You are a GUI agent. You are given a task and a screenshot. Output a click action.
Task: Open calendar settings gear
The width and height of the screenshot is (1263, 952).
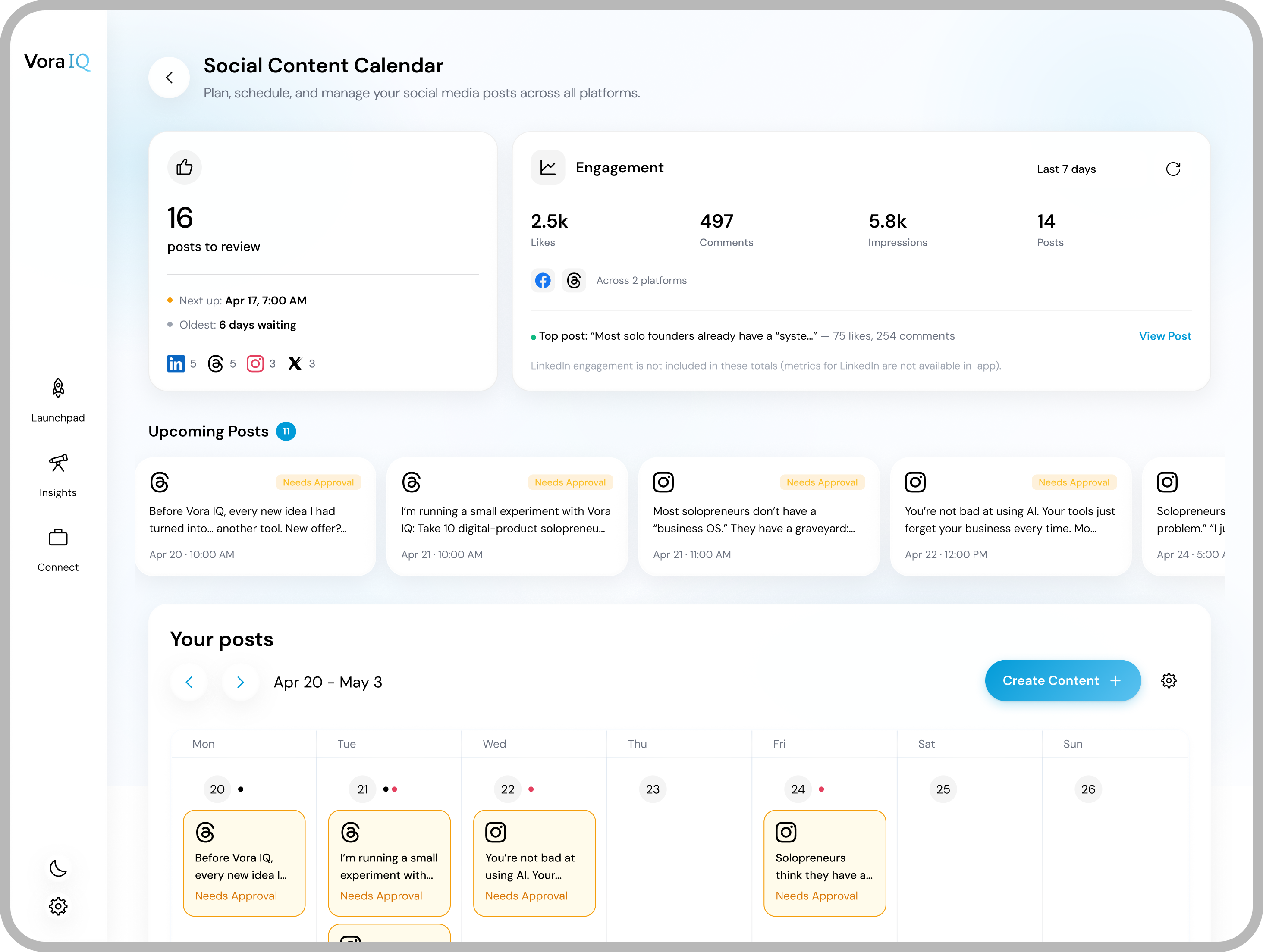pyautogui.click(x=1169, y=680)
